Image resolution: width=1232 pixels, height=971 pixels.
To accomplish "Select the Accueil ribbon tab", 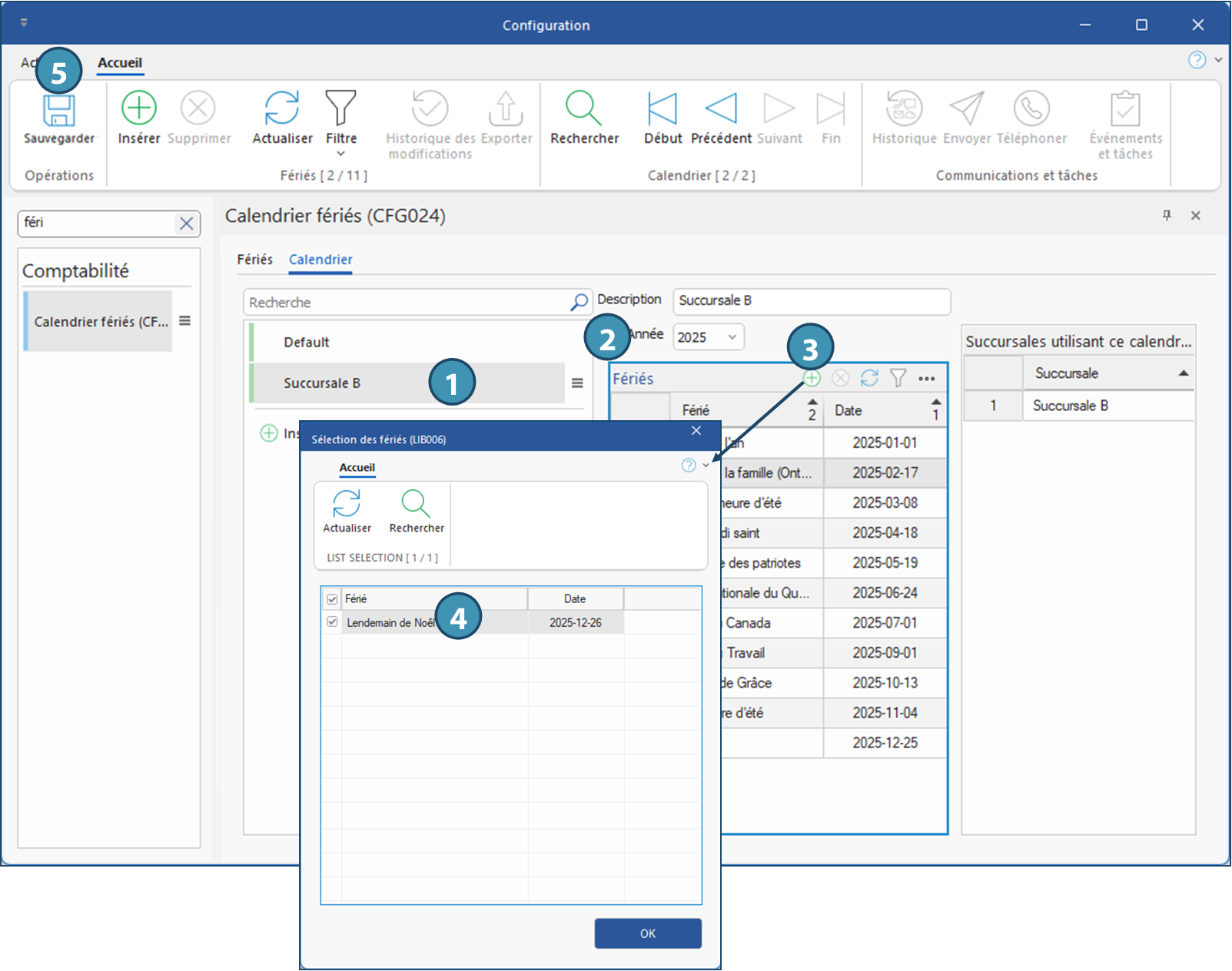I will point(120,63).
